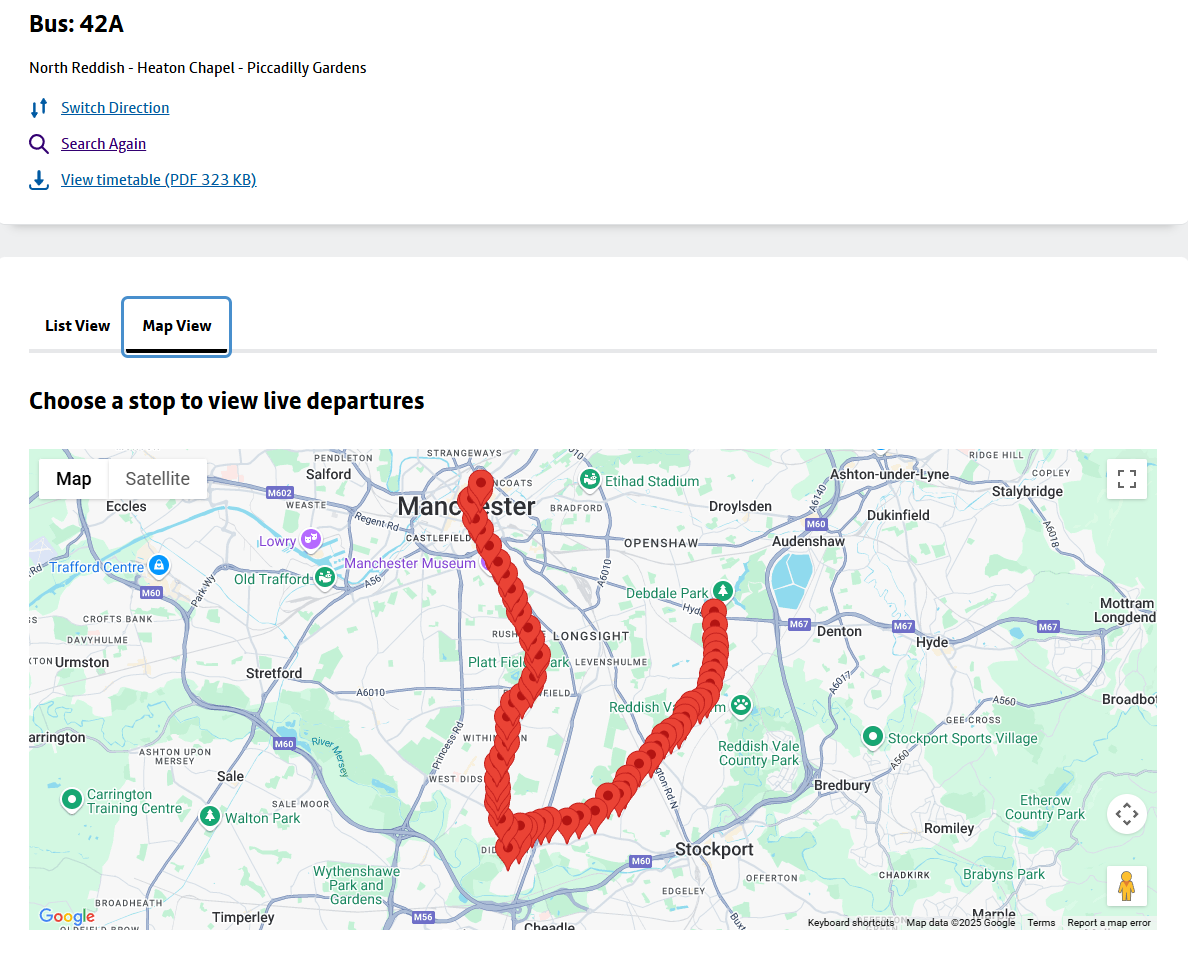This screenshot has height=960, width=1188.
Task: Select the Map View tab
Action: pyautogui.click(x=177, y=326)
